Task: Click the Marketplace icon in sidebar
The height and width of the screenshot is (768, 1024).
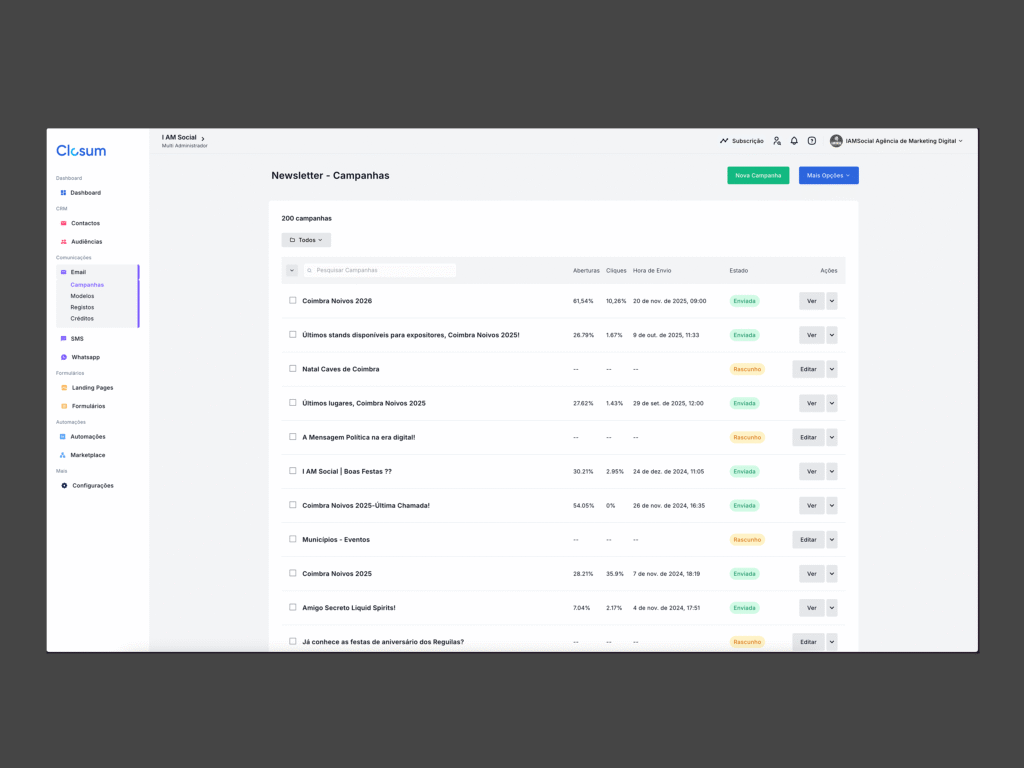Action: click(63, 455)
